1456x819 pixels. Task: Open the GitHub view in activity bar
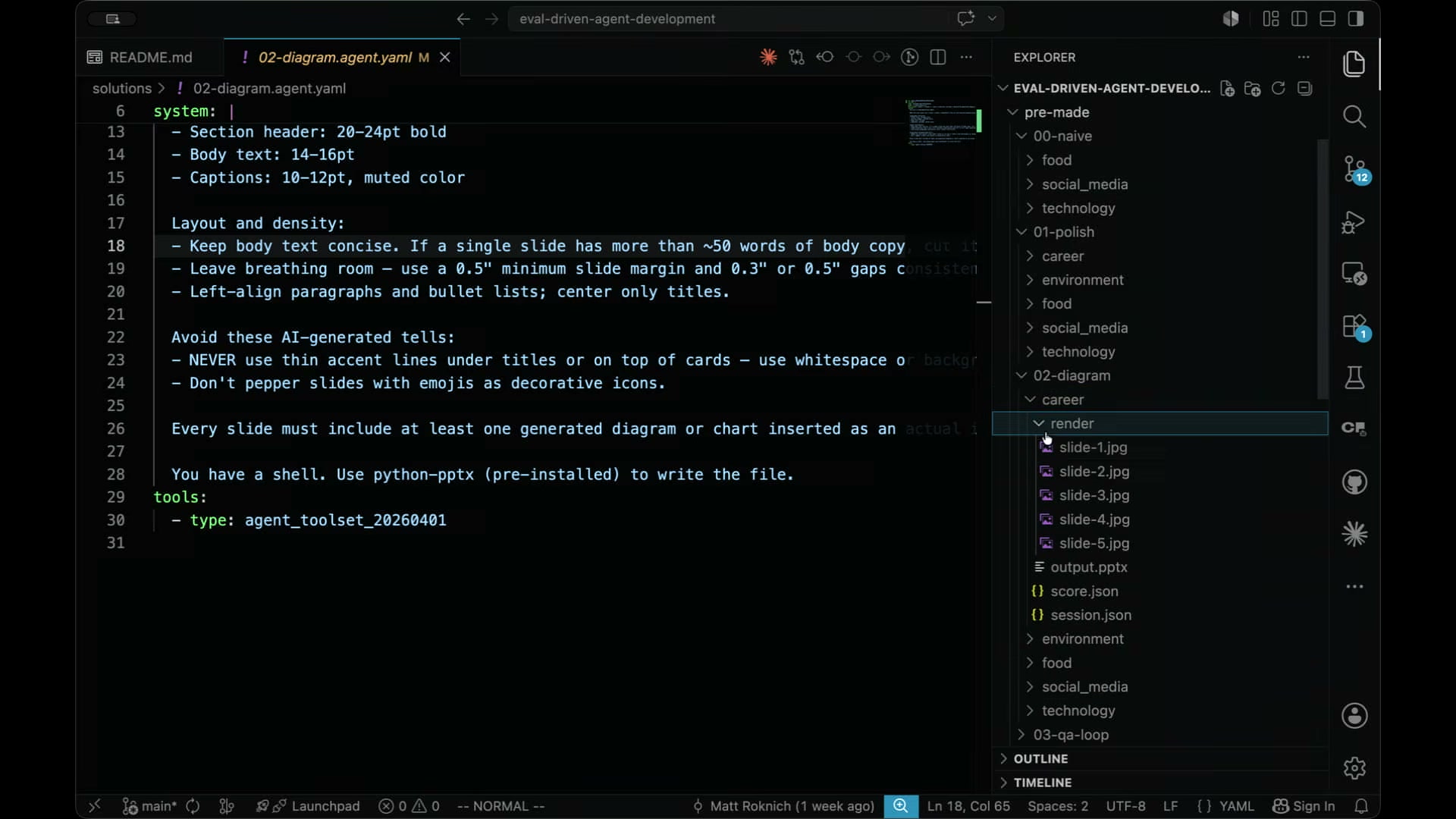coord(1354,482)
